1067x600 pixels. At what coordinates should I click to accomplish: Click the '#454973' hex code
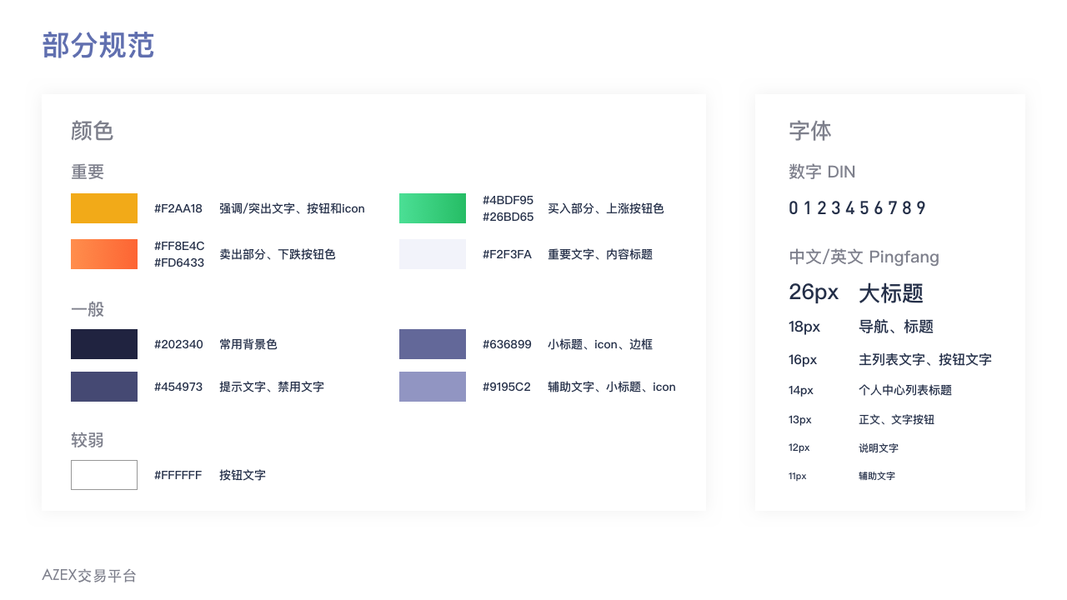[x=178, y=387]
